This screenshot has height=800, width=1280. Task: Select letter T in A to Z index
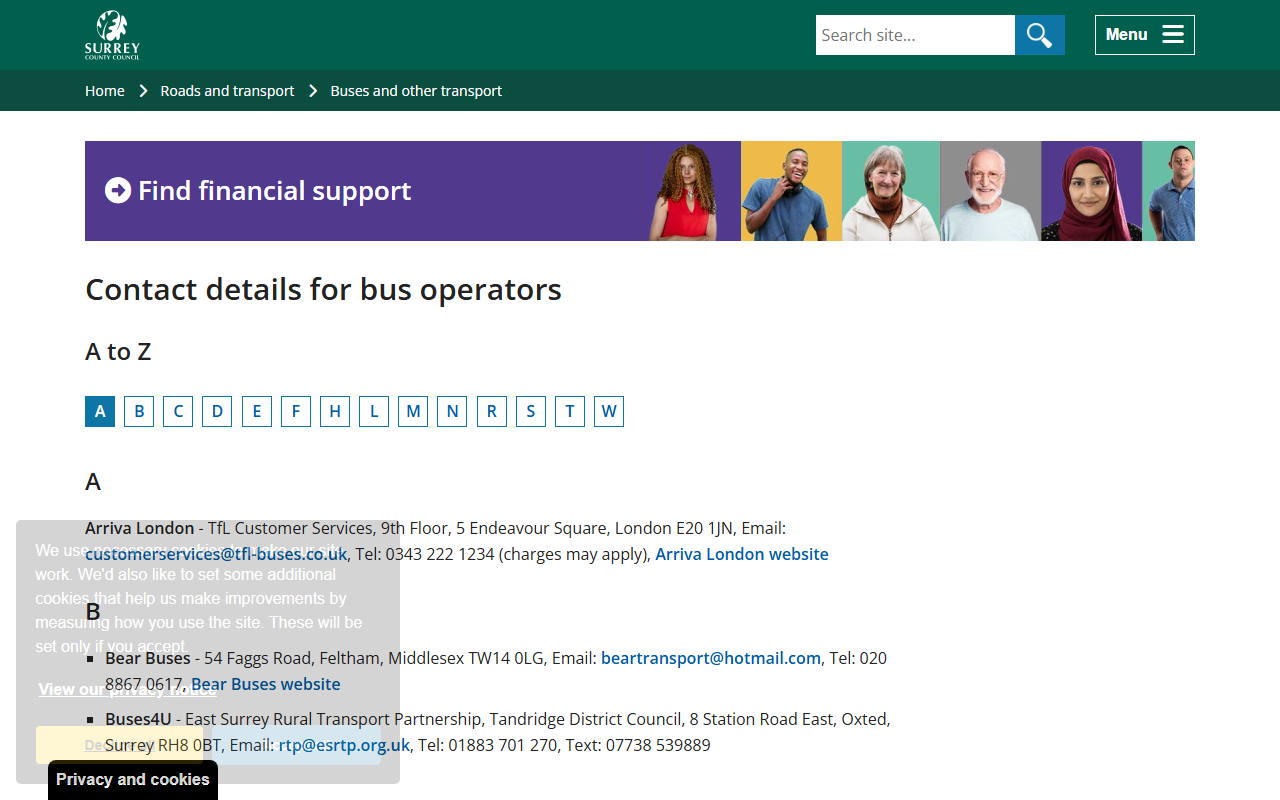pos(570,411)
